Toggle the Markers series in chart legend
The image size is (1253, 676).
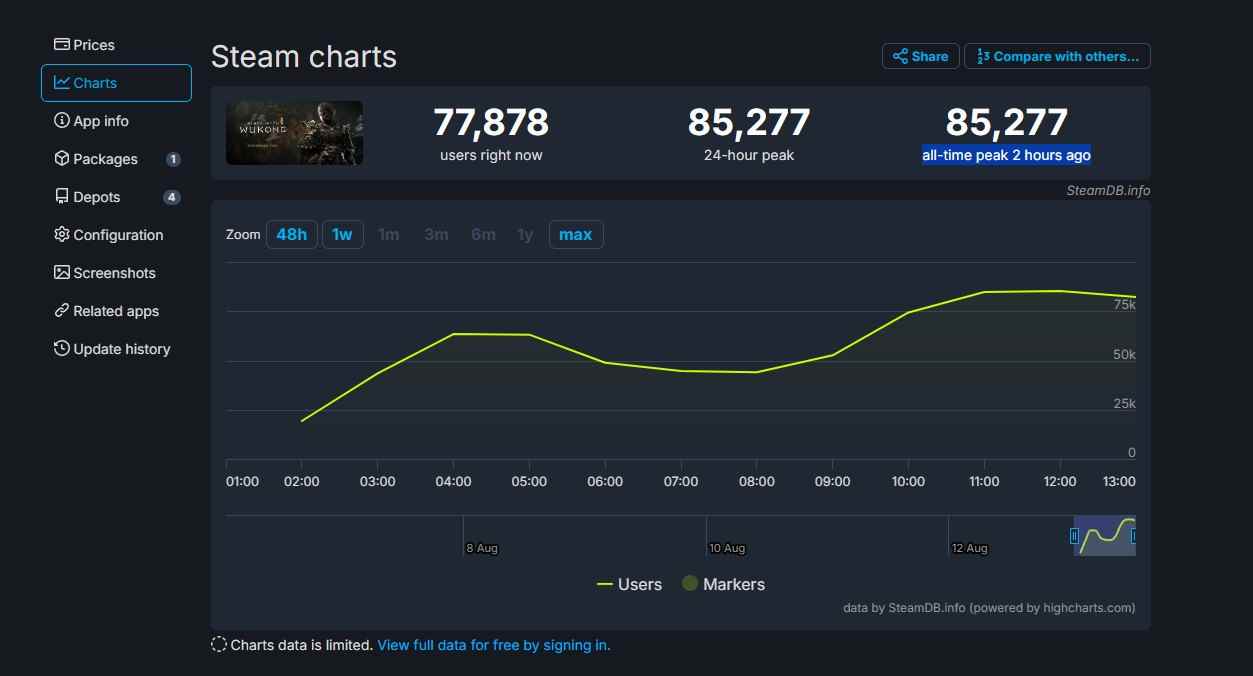[723, 584]
